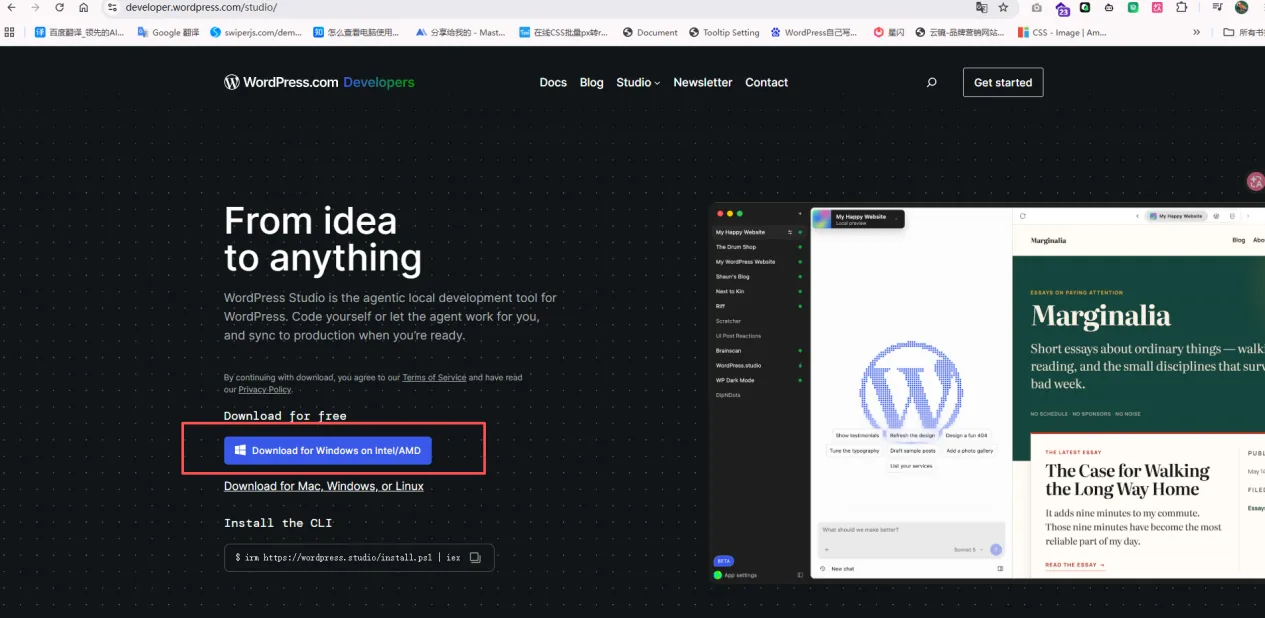Expand the Studio navigation dropdown
The image size is (1265, 618).
638,82
